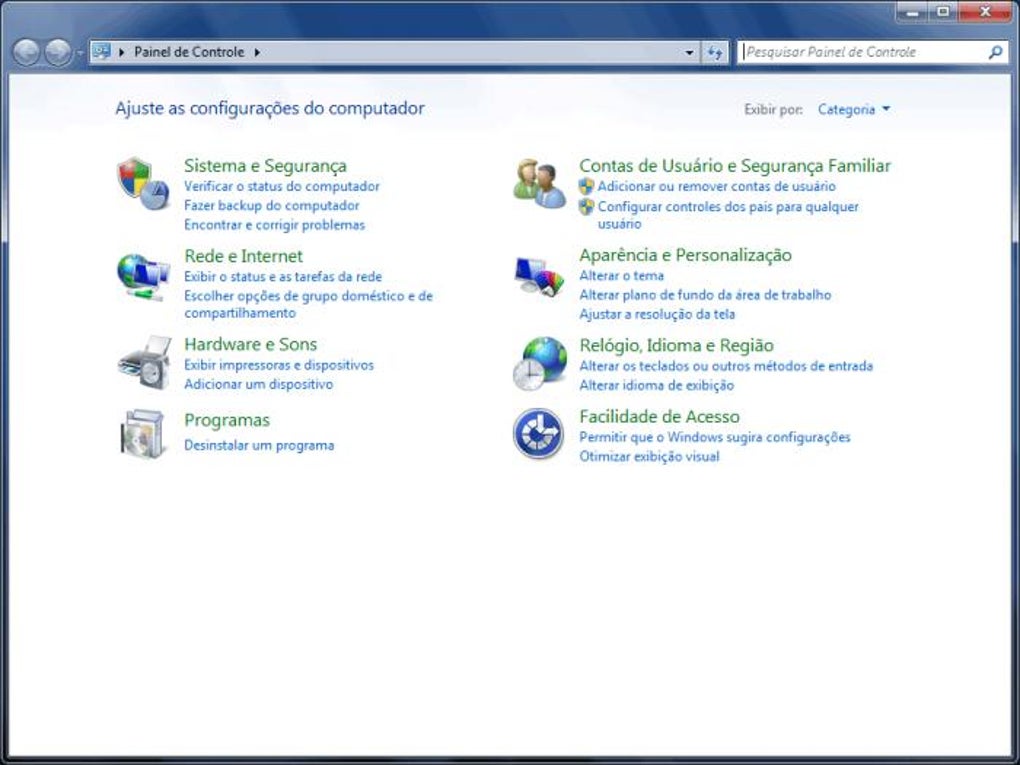Click Ajustar a resolução da tela
This screenshot has height=765, width=1020.
657,314
